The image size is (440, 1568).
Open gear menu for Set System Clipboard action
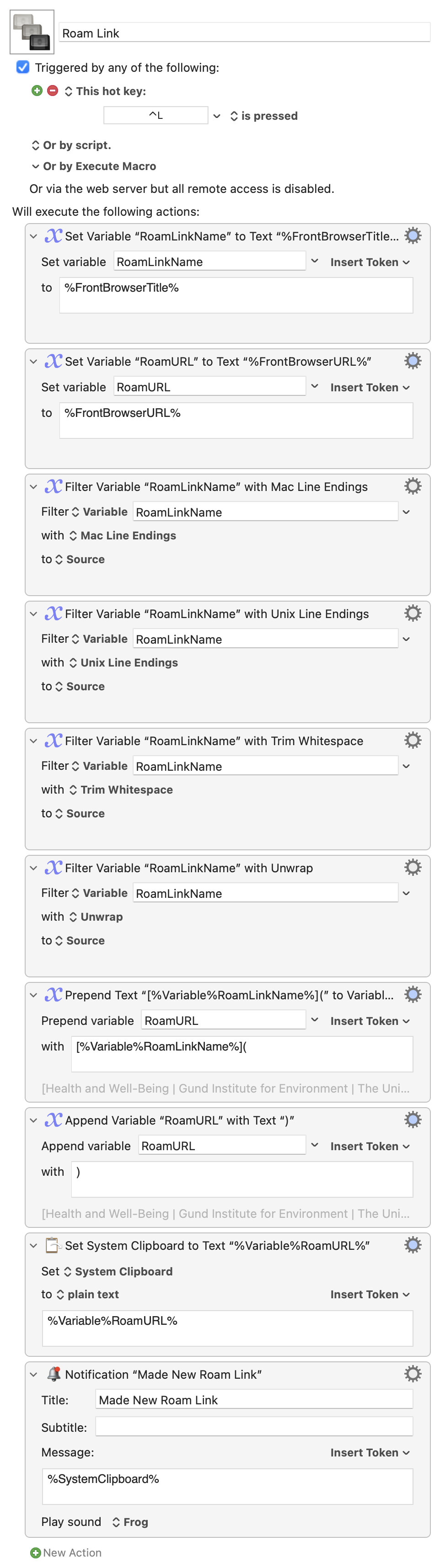pos(413,1245)
